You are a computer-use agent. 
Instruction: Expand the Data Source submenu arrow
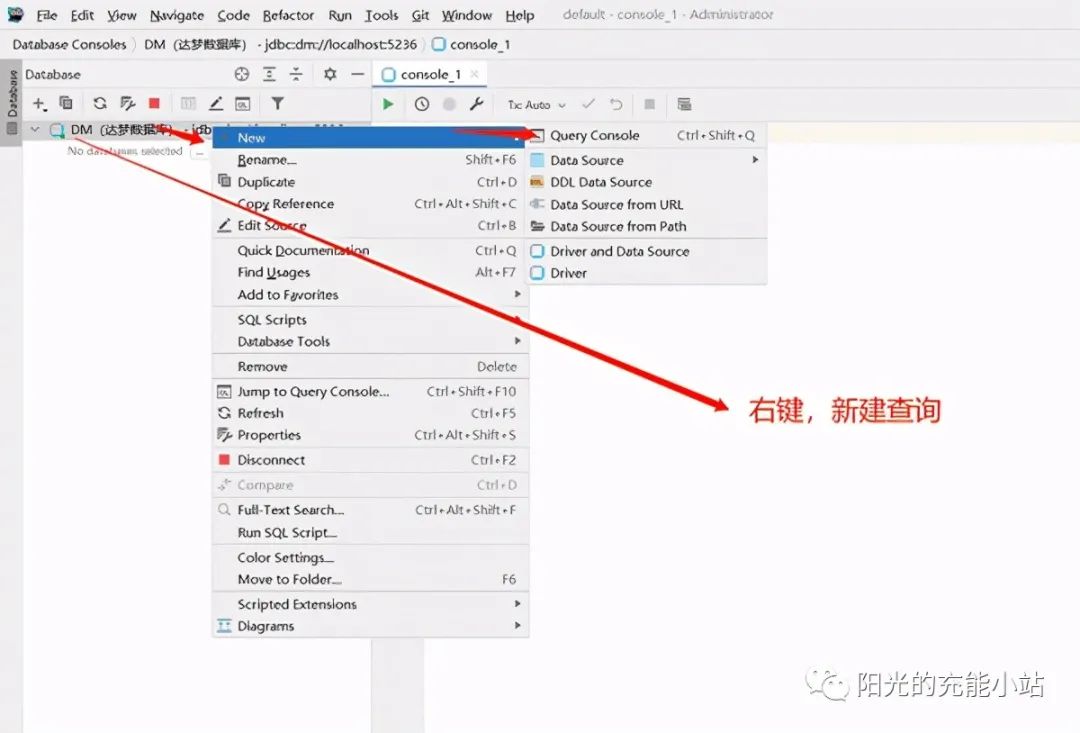click(x=755, y=160)
